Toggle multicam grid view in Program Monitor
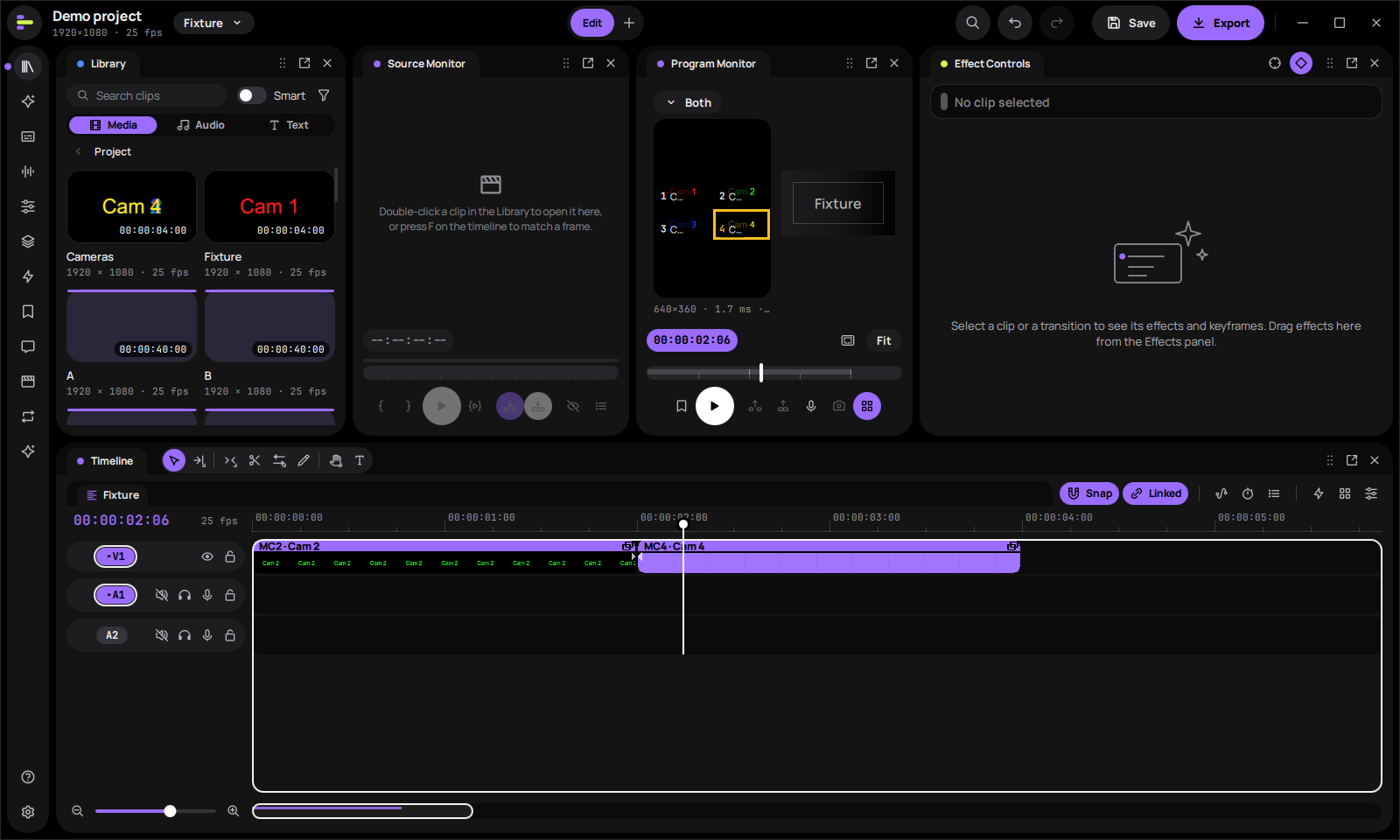 tap(867, 406)
